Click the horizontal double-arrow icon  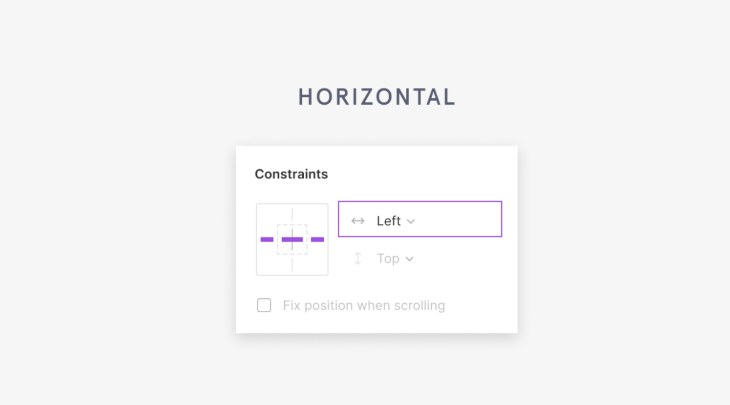click(358, 221)
